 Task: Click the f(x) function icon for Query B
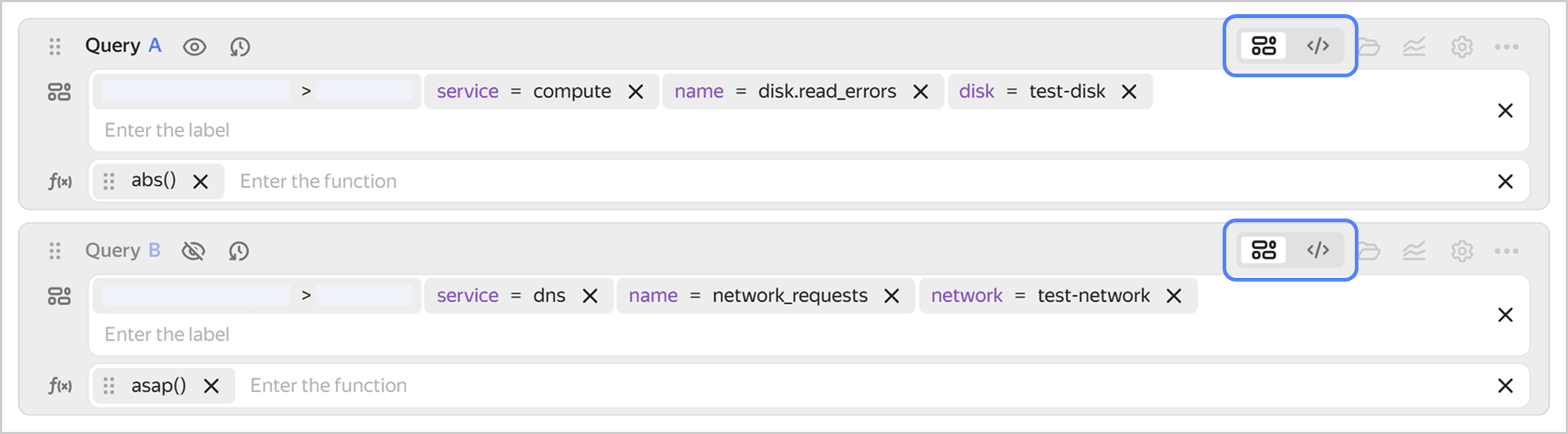61,385
